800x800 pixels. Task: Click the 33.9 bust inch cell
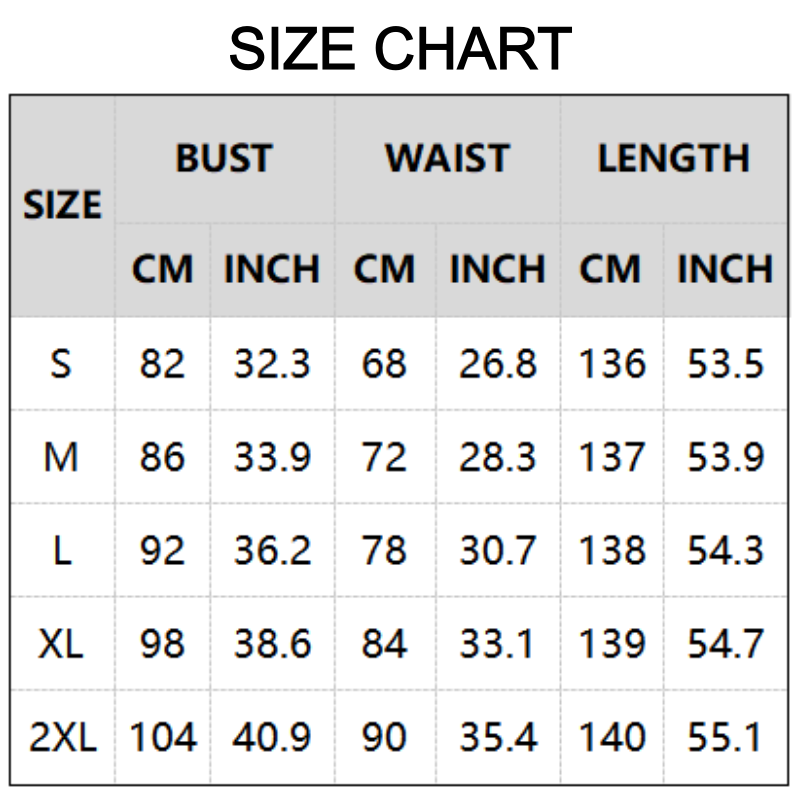[272, 458]
